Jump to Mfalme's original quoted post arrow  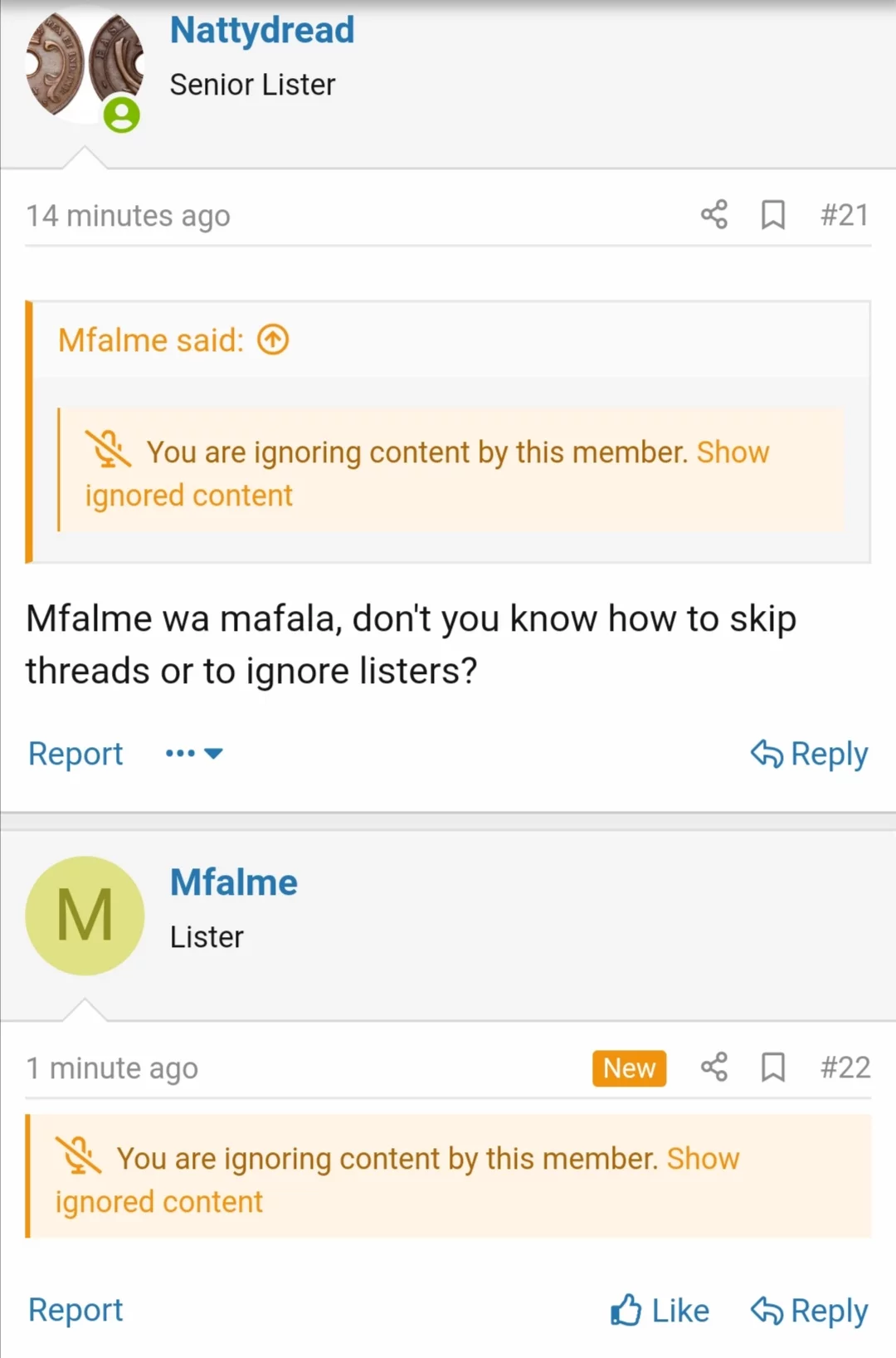[273, 339]
